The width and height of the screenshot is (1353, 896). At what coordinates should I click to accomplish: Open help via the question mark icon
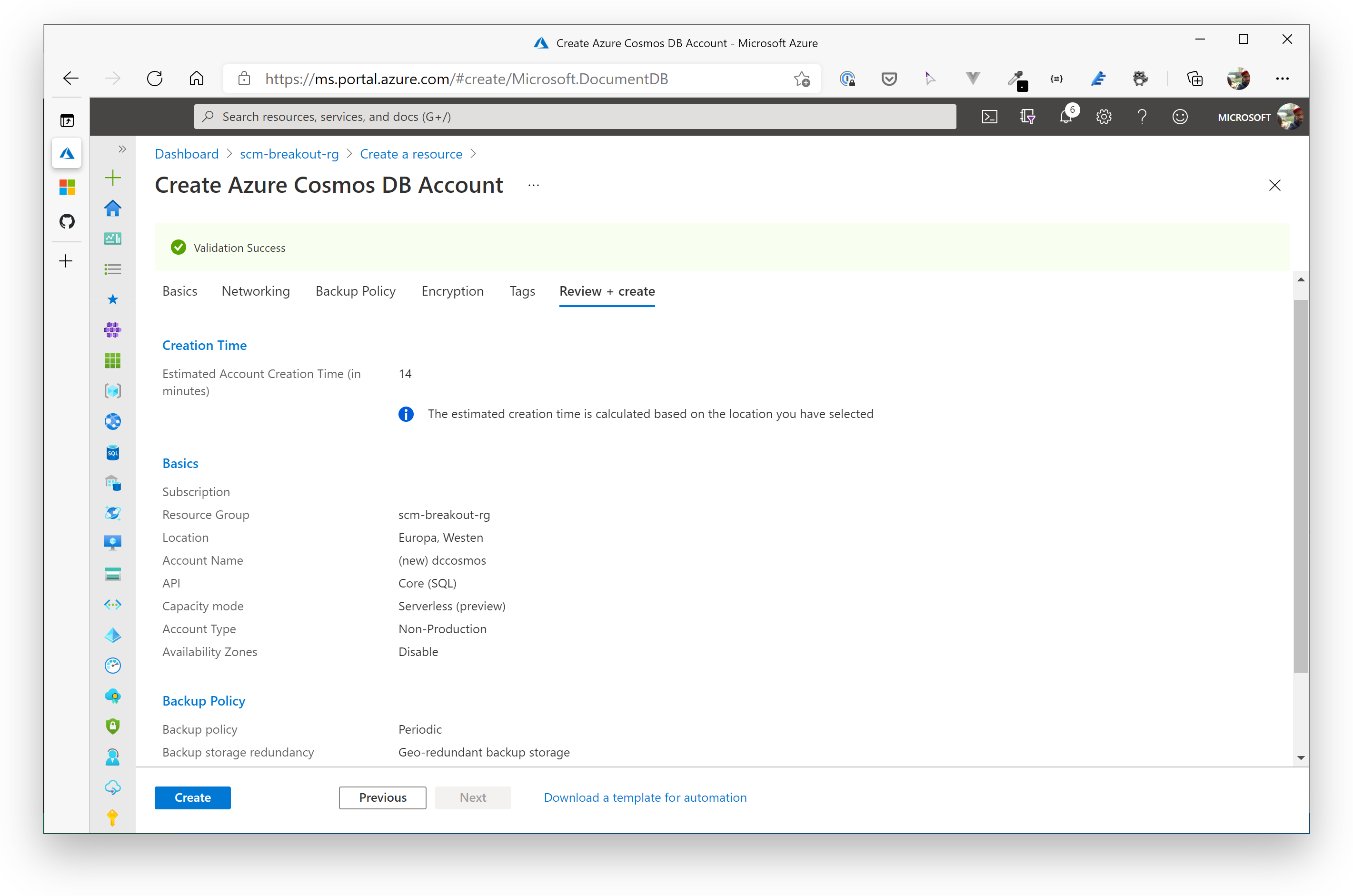[x=1142, y=117]
